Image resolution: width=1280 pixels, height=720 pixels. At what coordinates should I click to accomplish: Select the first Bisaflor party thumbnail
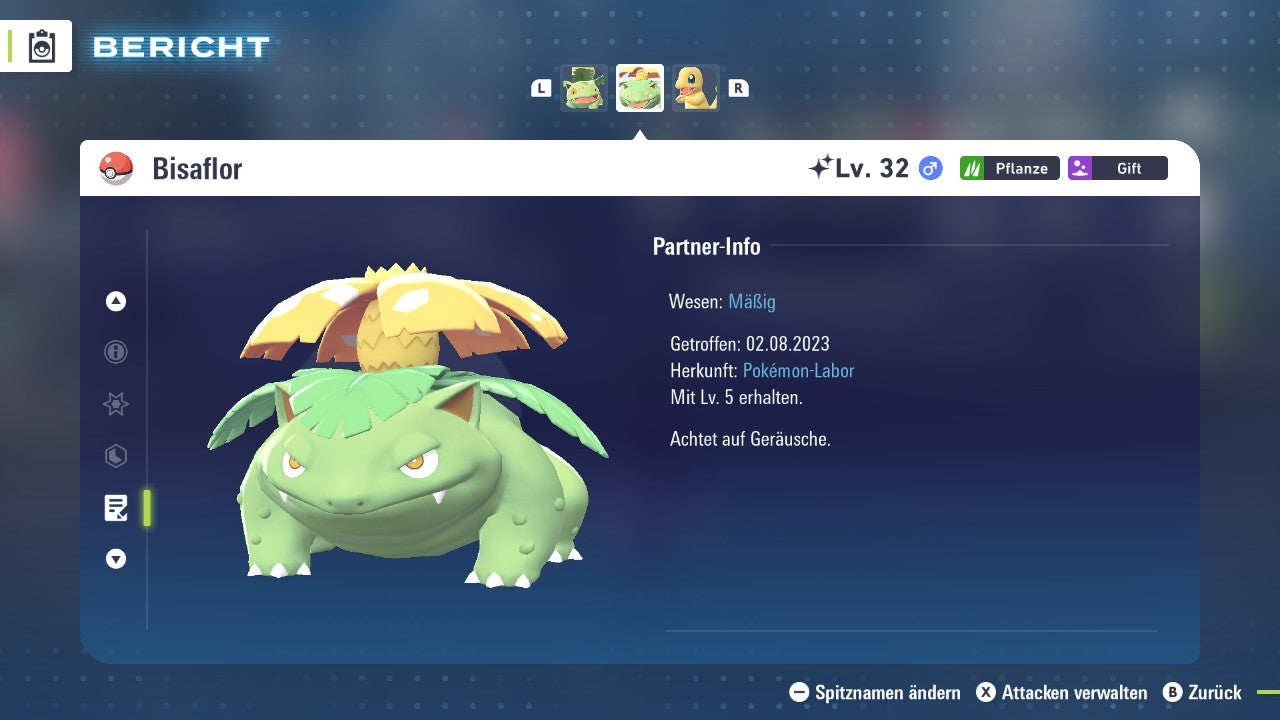click(584, 88)
